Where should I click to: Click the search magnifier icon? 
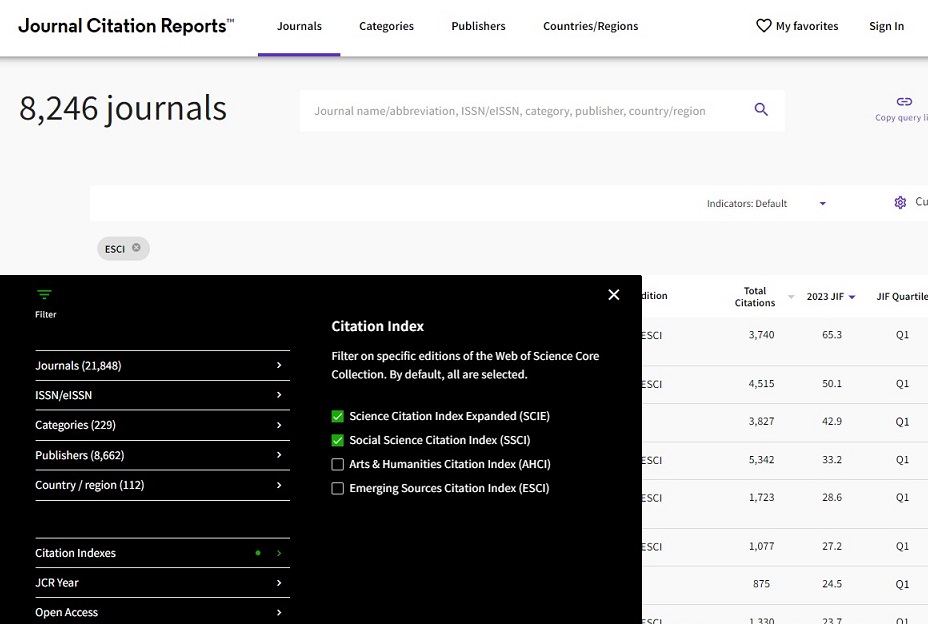pos(761,110)
